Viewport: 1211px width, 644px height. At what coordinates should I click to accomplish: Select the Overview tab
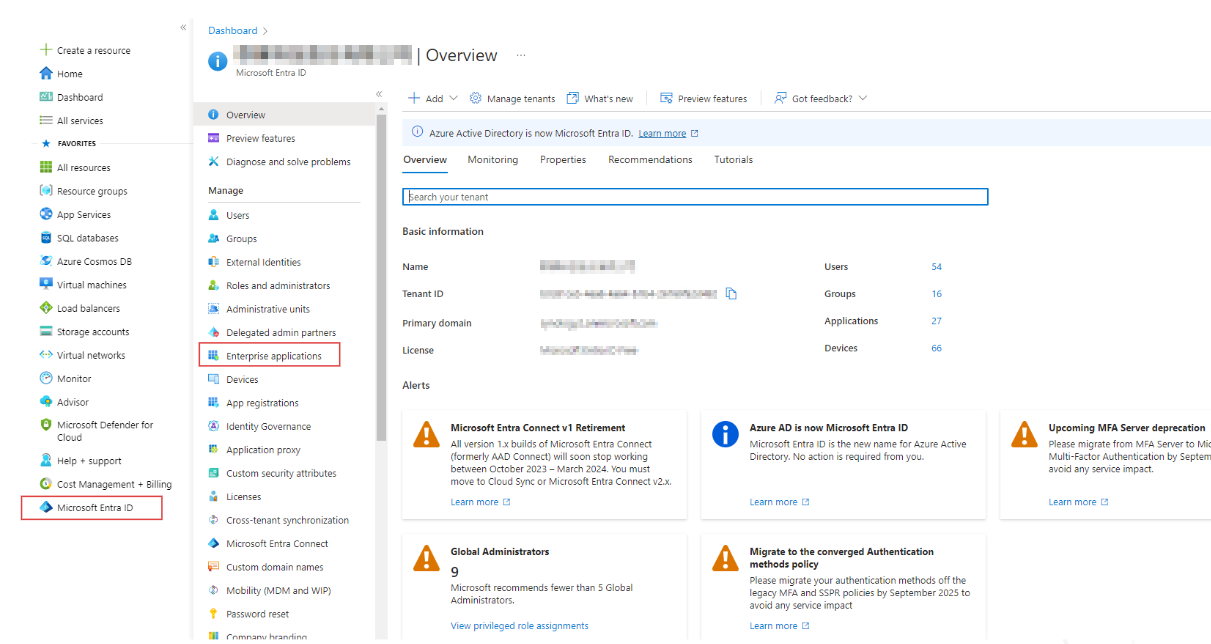click(425, 160)
